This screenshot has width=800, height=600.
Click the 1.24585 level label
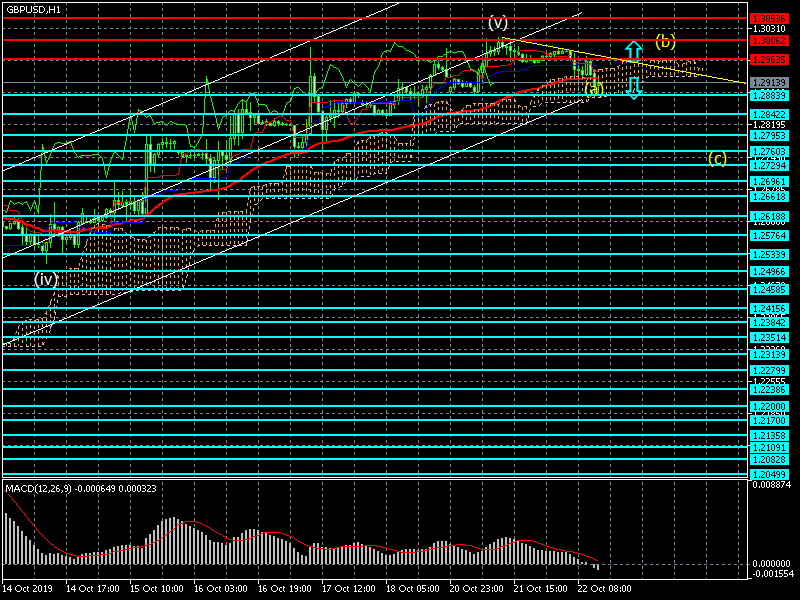[769, 290]
